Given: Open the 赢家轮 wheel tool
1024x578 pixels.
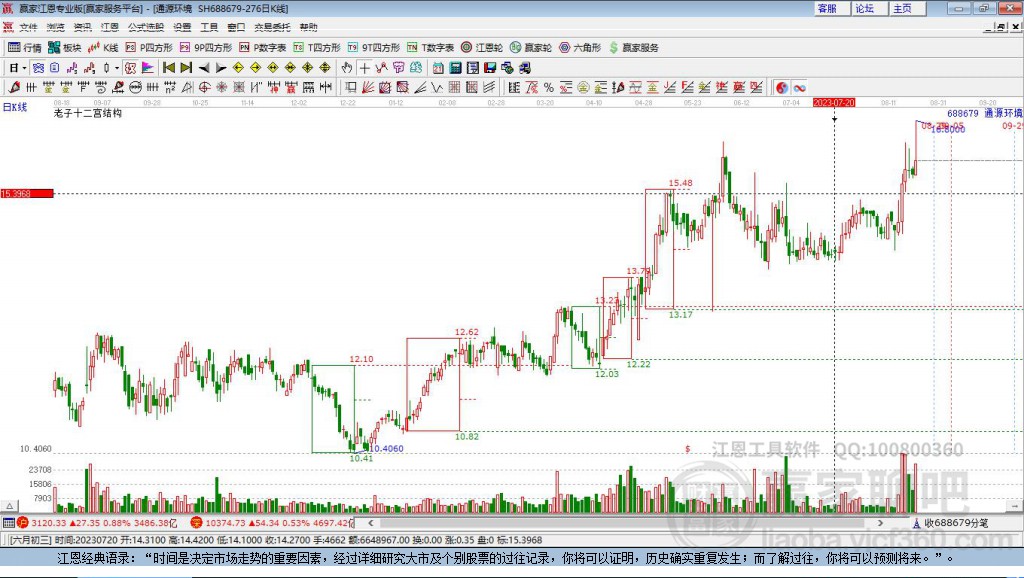Looking at the screenshot, I should tap(531, 48).
